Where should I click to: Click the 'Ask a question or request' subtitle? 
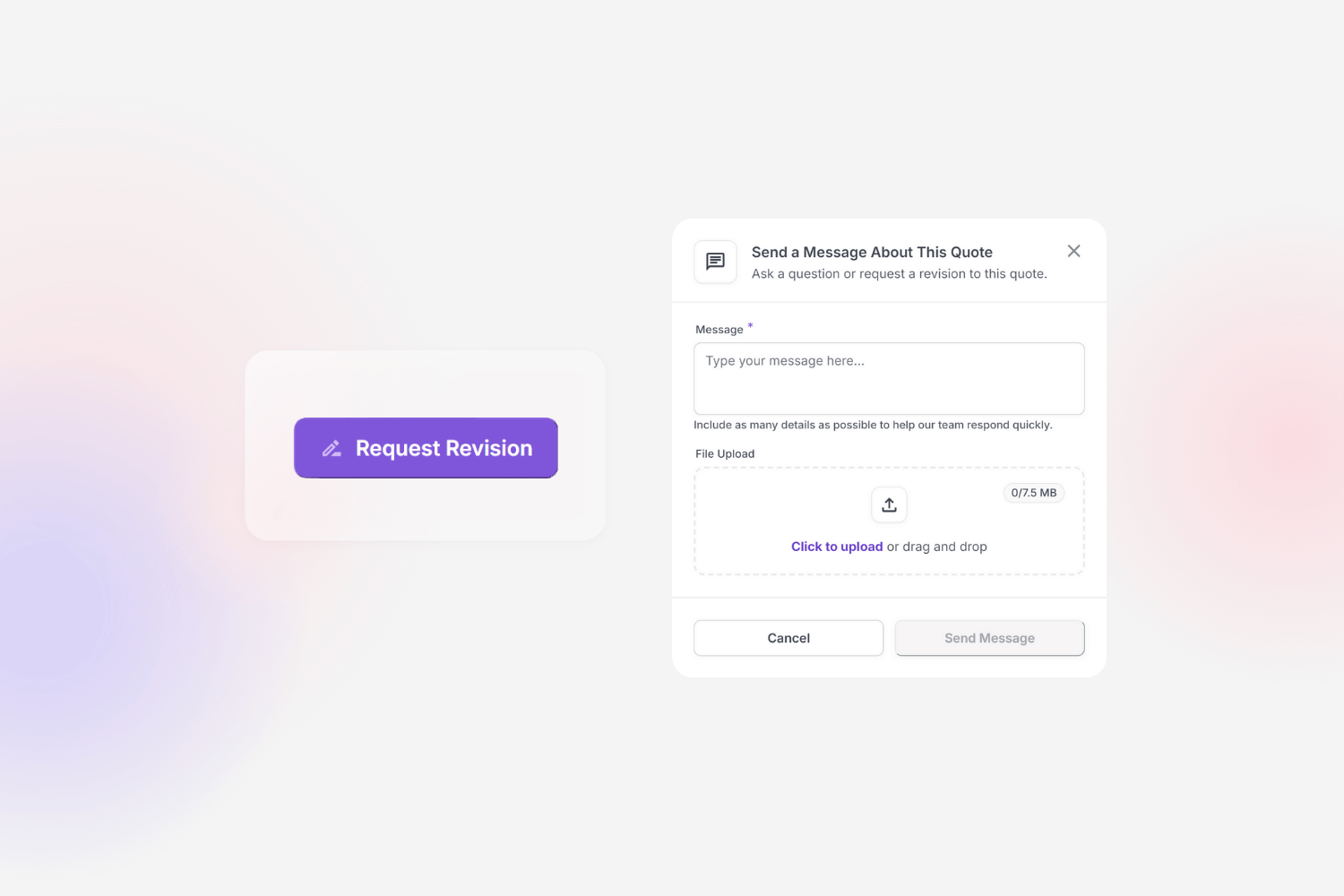(899, 274)
